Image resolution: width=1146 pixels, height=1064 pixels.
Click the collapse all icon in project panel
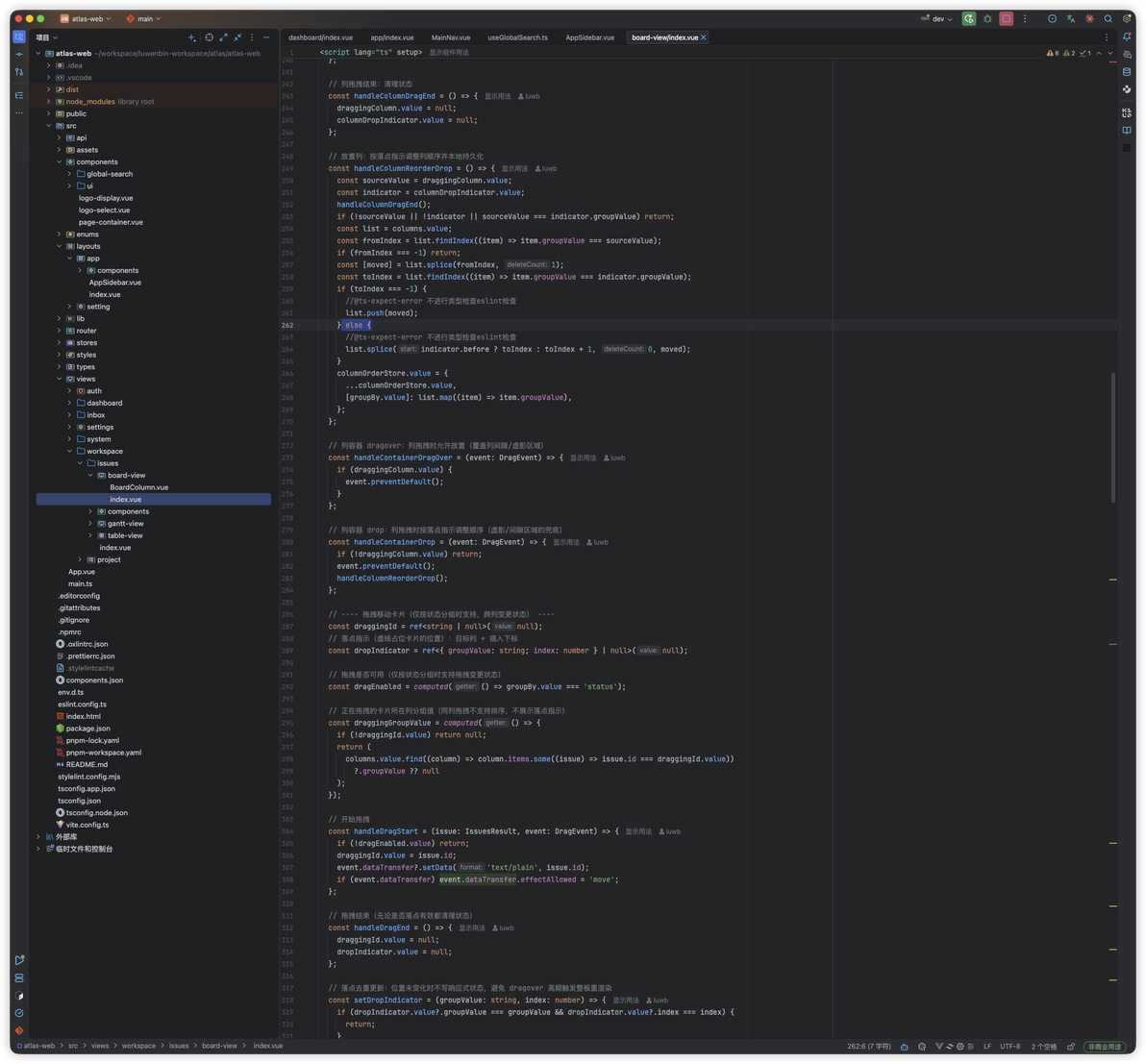point(237,37)
